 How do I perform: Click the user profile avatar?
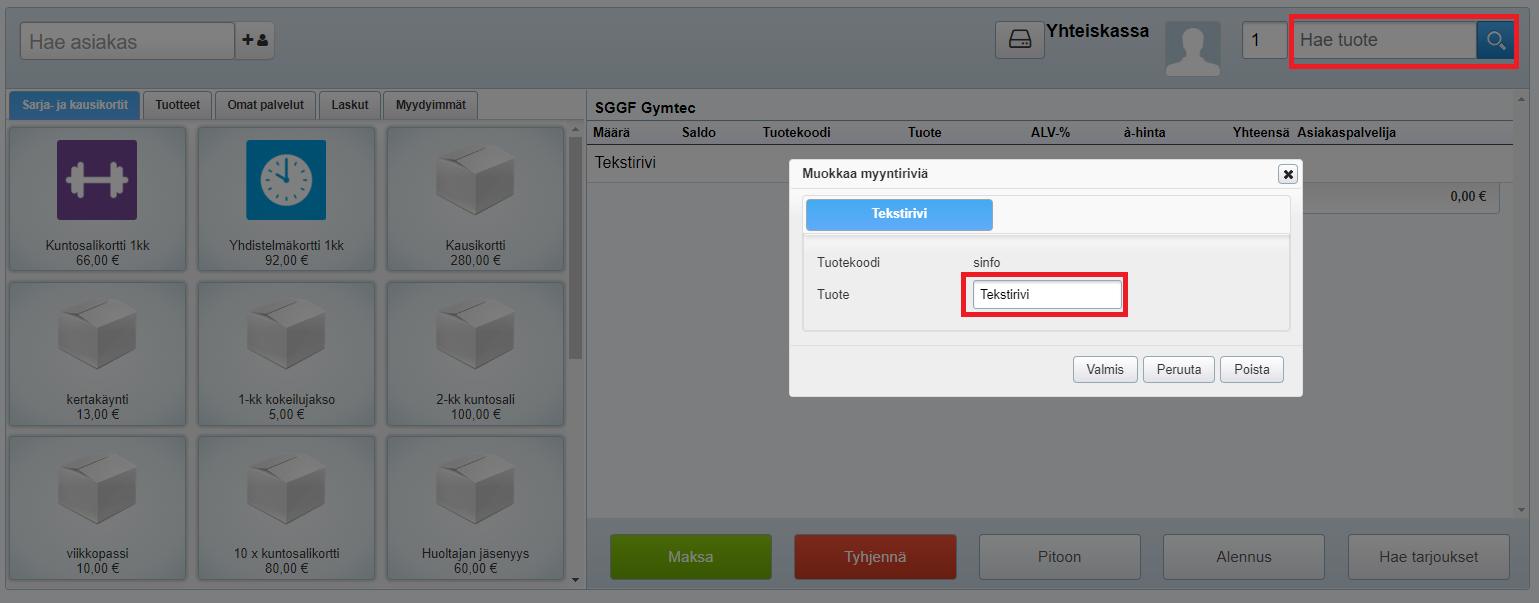pos(1192,48)
